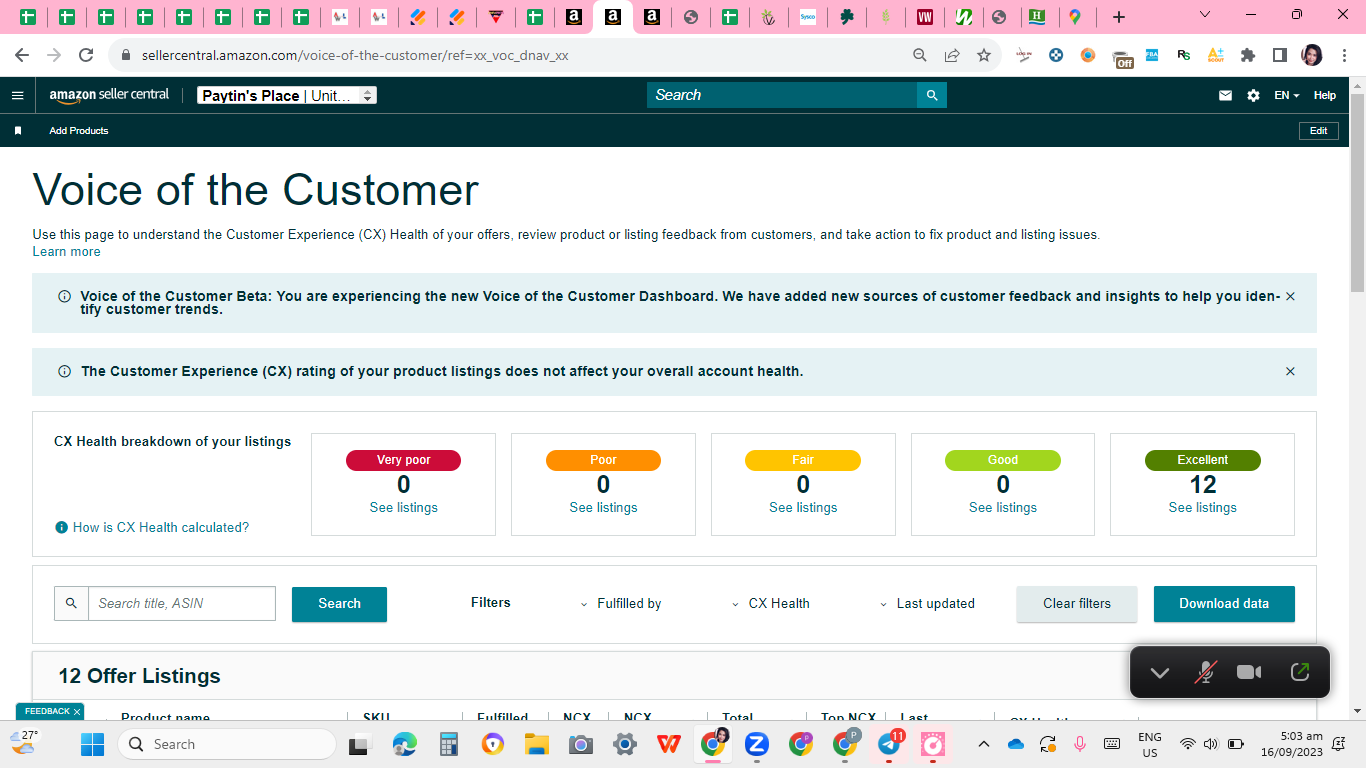Click the magnifier button beside the Seller Central search box
Image resolution: width=1366 pixels, height=768 pixels.
[932, 95]
